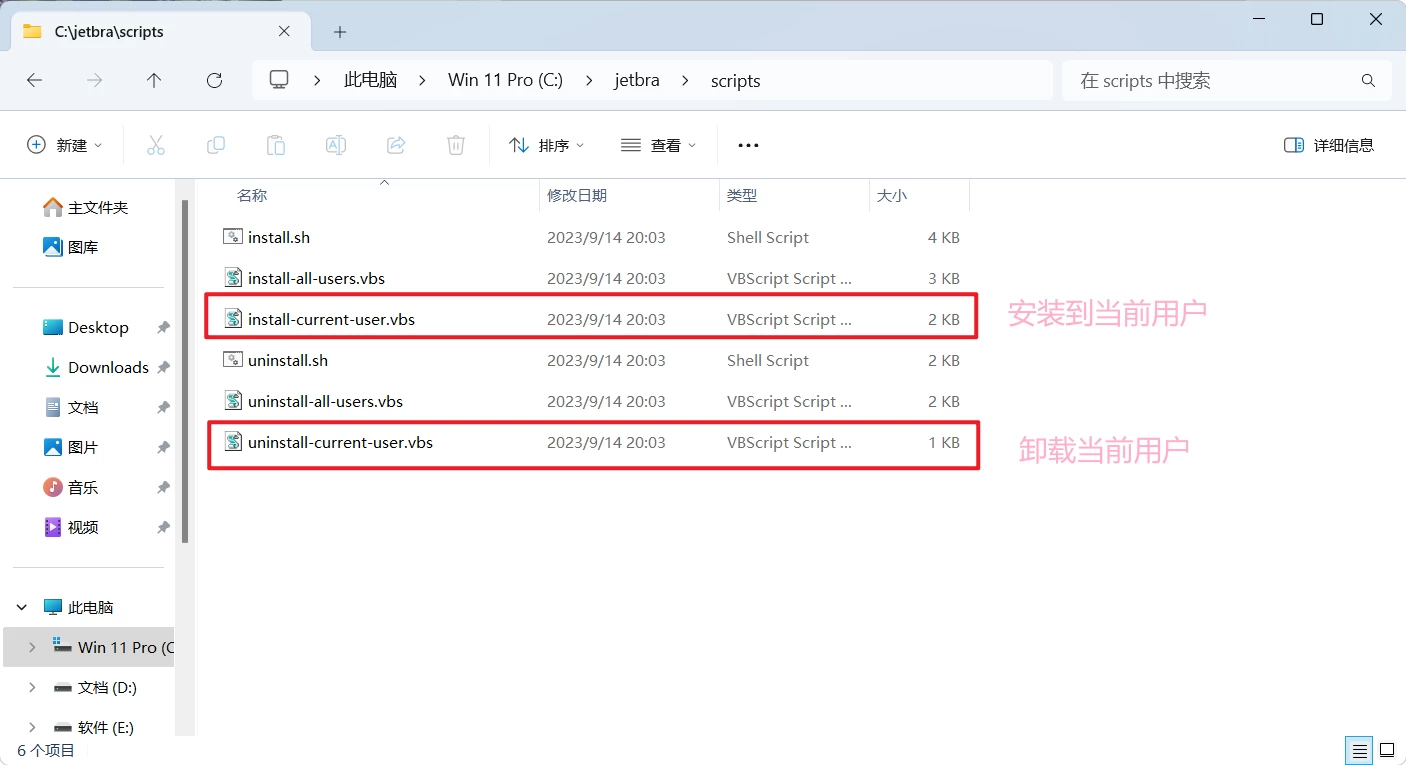The image size is (1406, 765).
Task: Select the install-current-user.vbs file name
Action: tap(331, 320)
